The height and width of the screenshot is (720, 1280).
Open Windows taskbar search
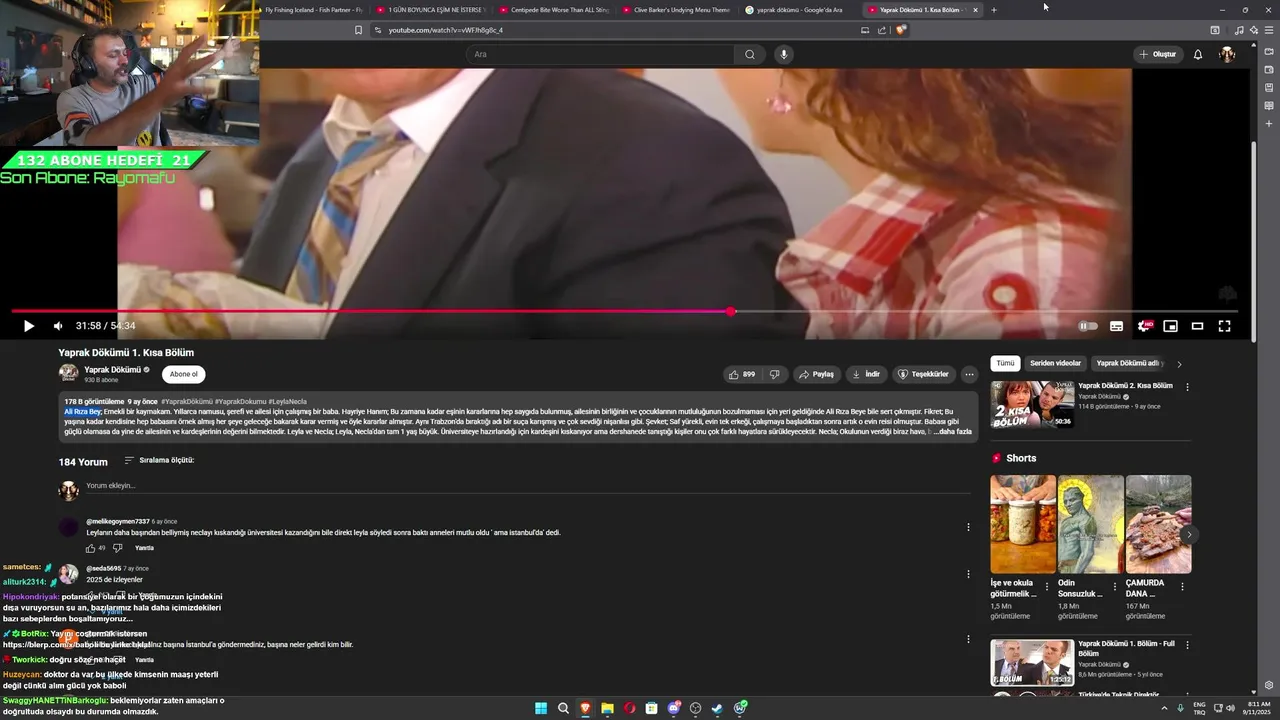(563, 708)
